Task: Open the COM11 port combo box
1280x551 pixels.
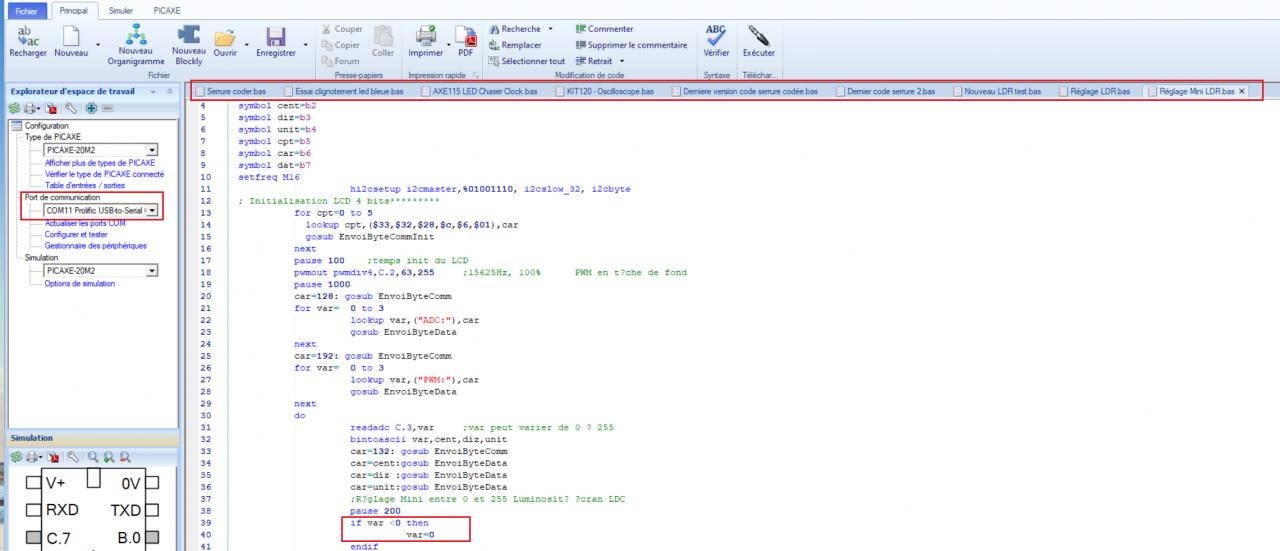Action: coord(101,210)
